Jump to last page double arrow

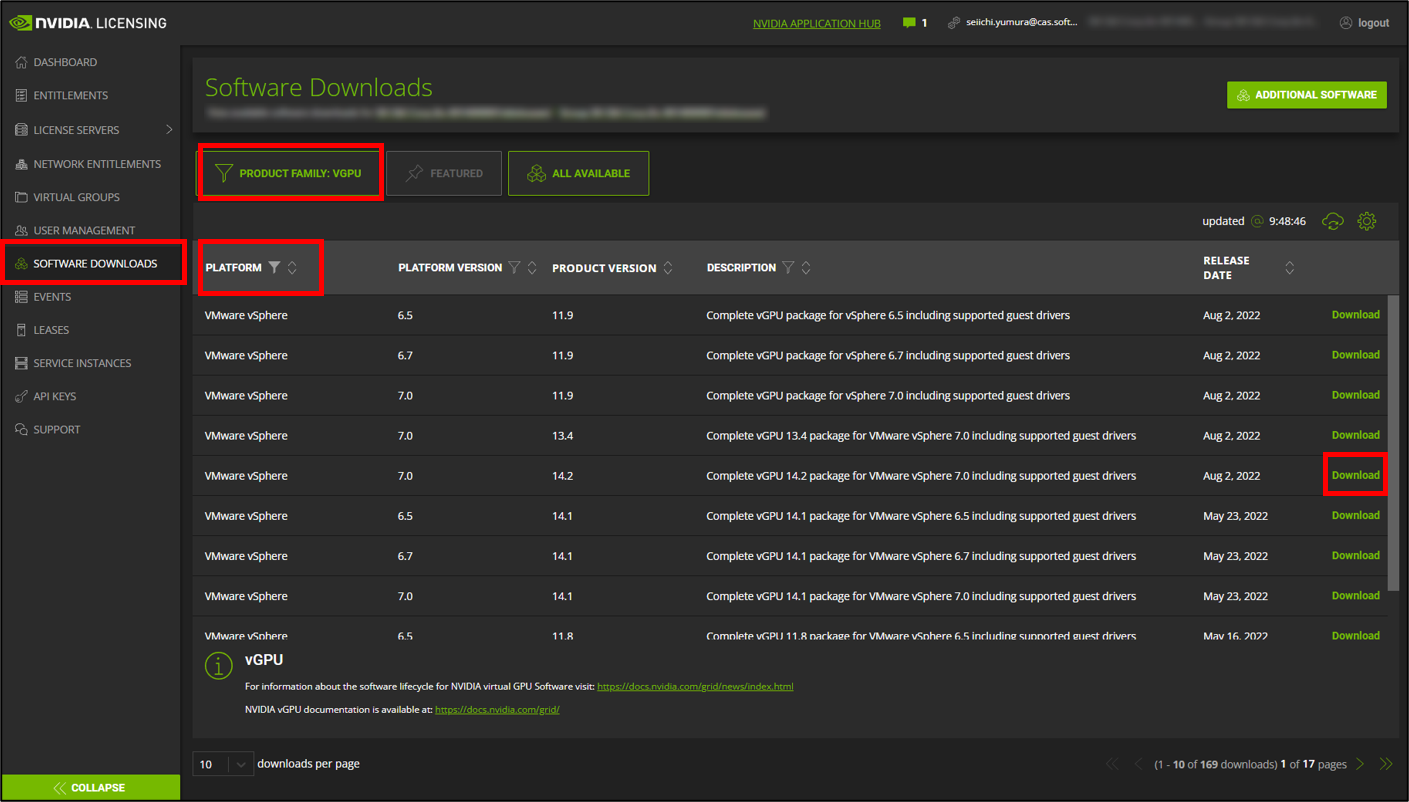(1386, 764)
